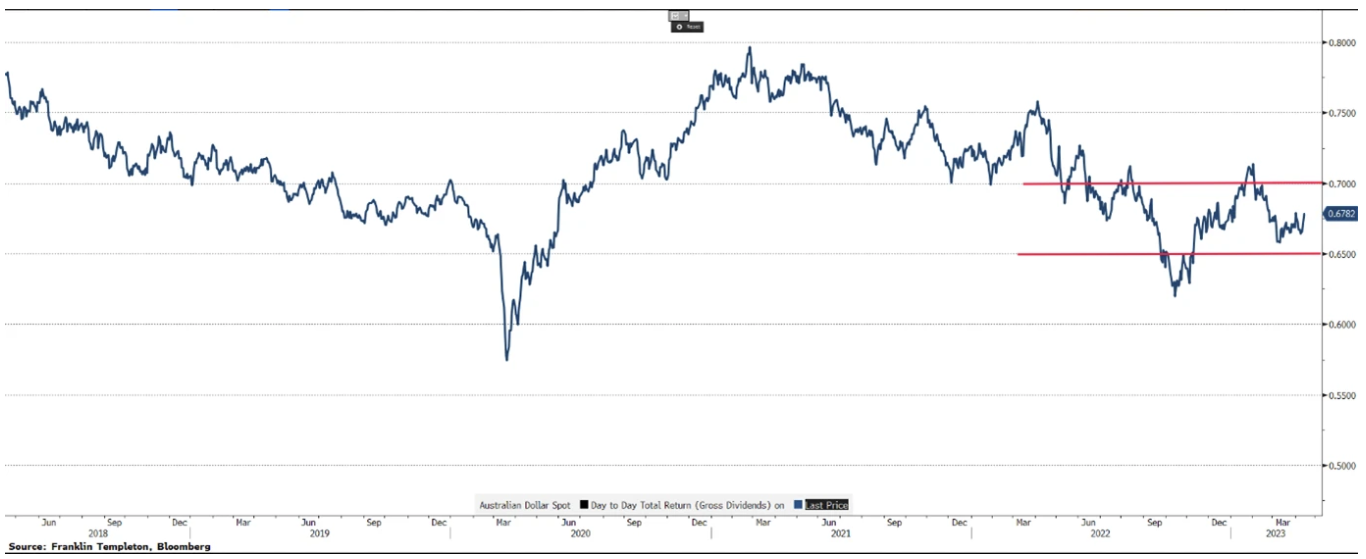Click the 0.6000 y-axis label
This screenshot has height=559, width=1366.
1340,325
